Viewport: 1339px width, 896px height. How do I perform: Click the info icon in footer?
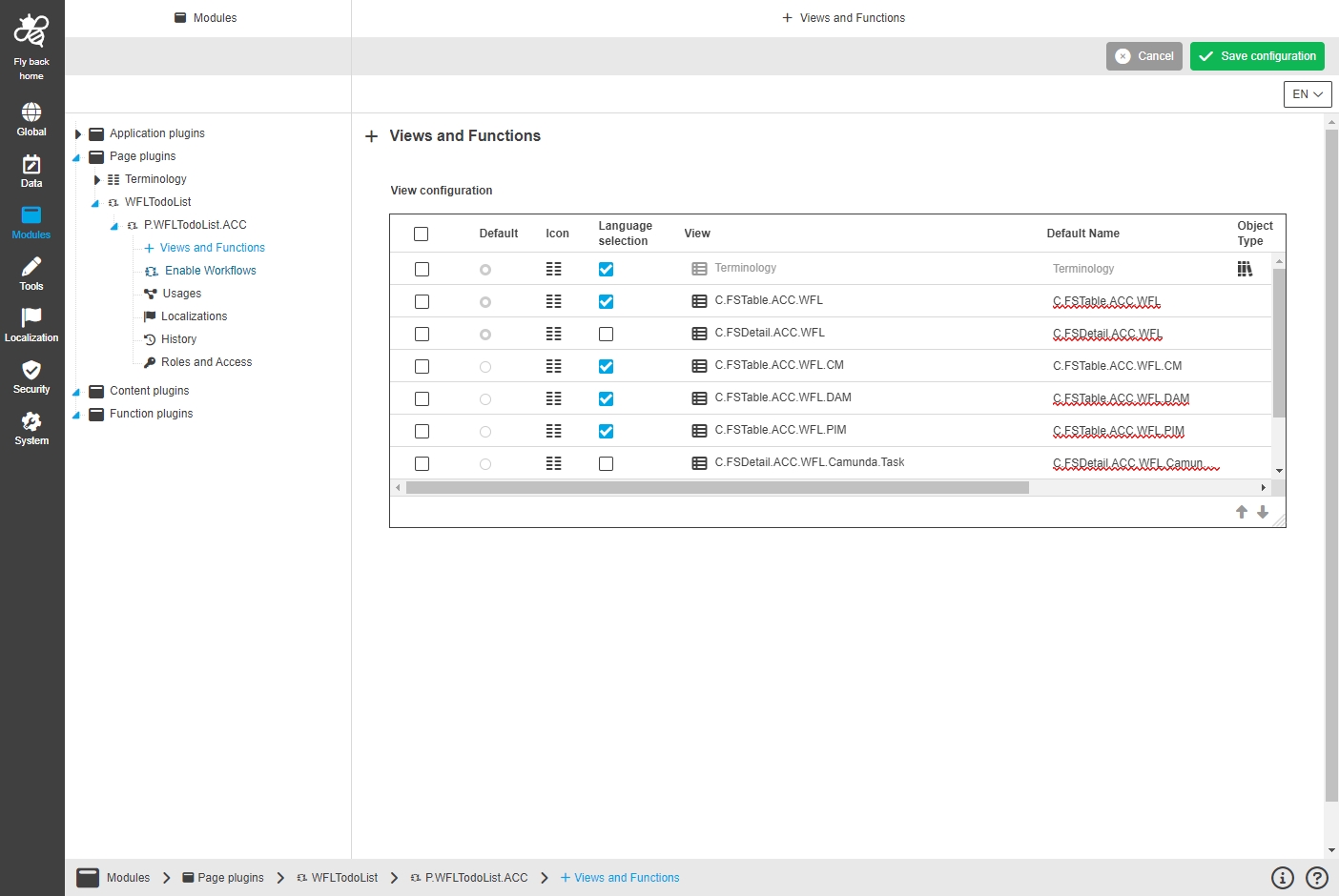(1282, 878)
